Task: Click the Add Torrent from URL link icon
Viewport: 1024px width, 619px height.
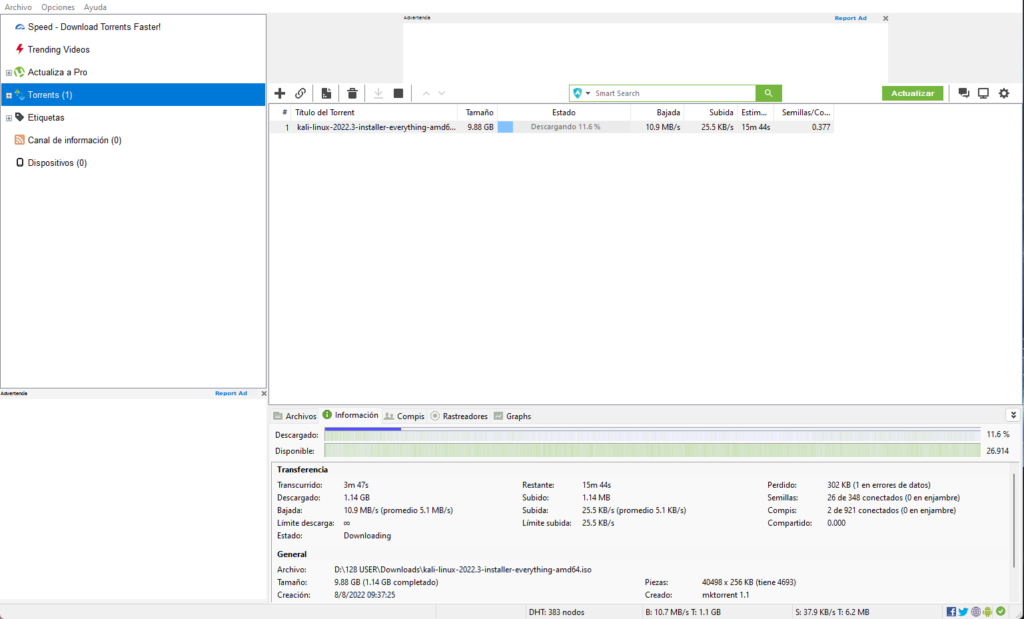Action: coord(300,93)
